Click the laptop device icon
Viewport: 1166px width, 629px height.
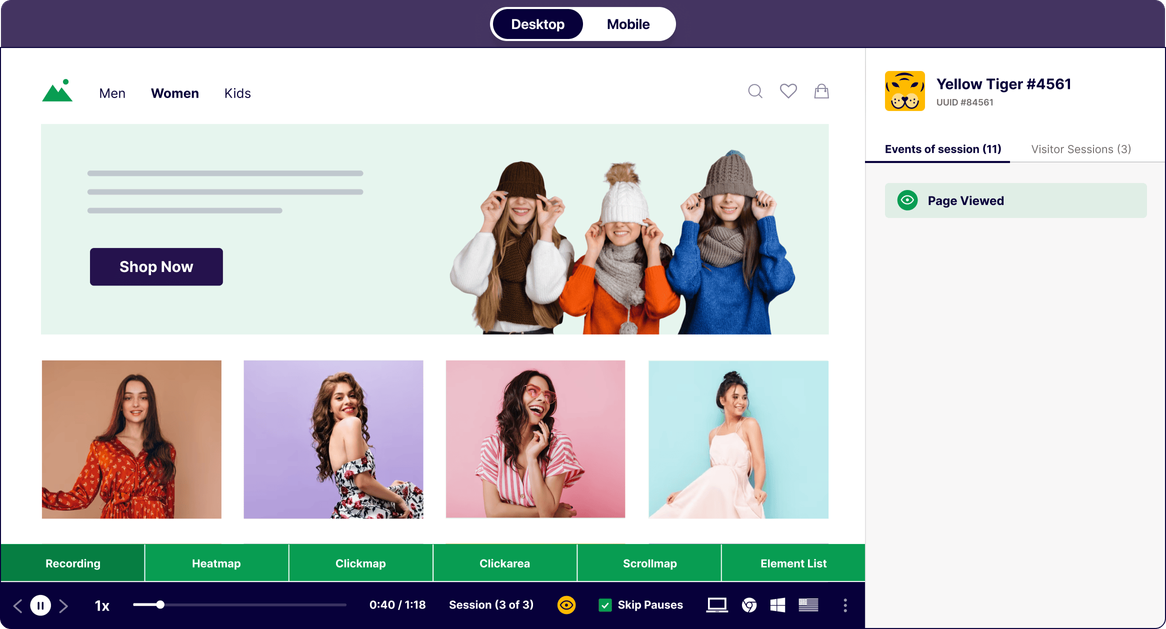(x=716, y=605)
